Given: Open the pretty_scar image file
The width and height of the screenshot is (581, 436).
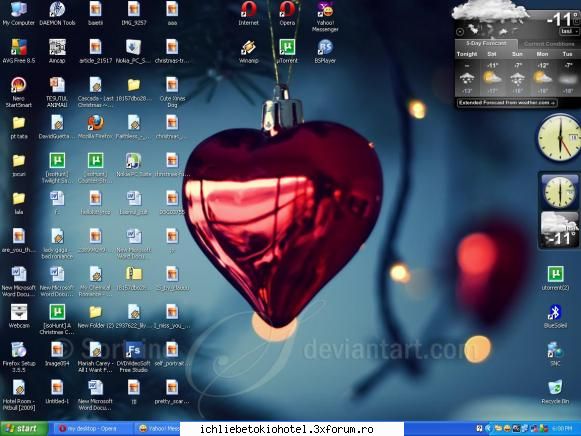Looking at the screenshot, I should point(172,392).
